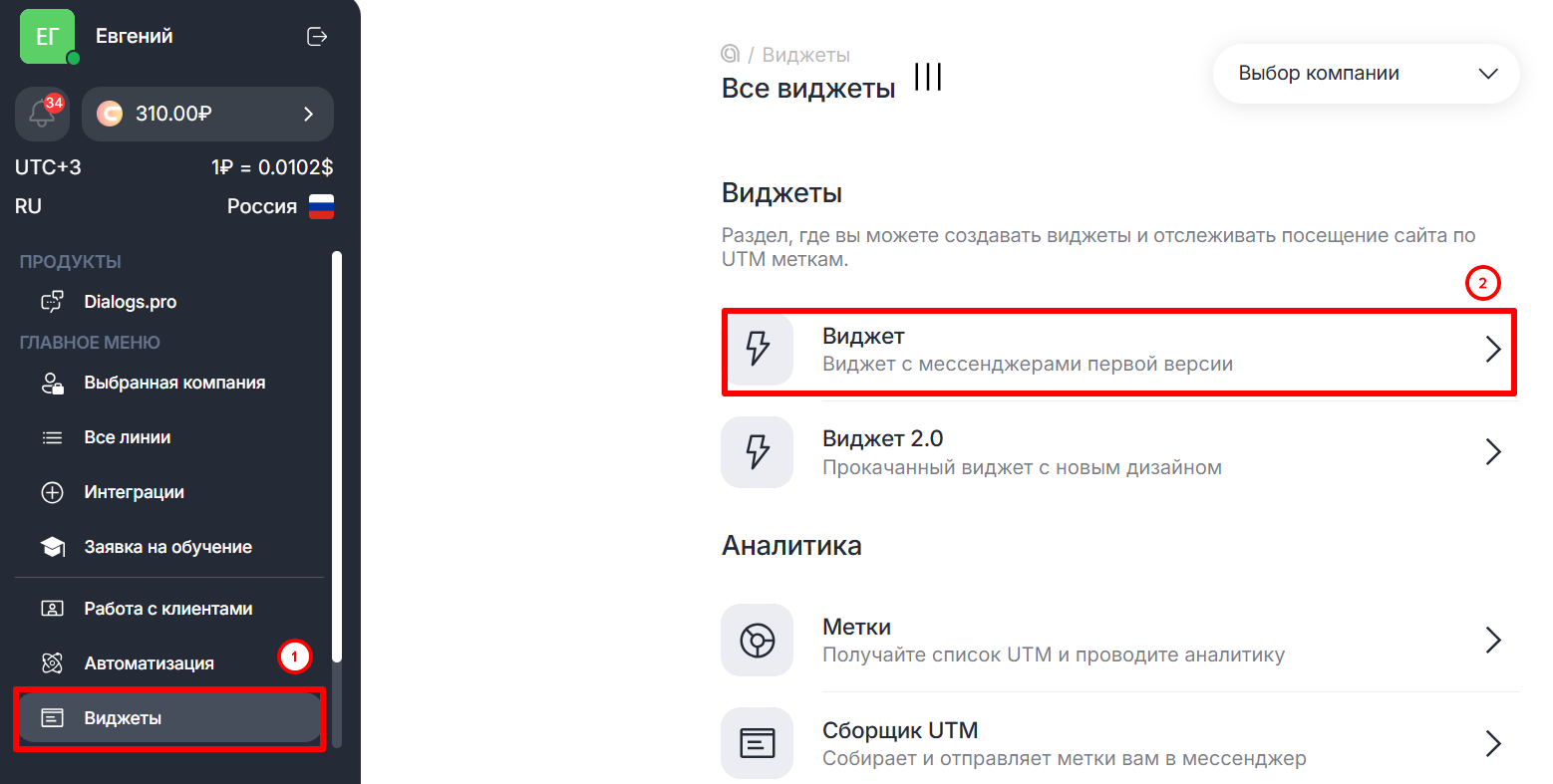Click the lightning icon of Виджет 2.0
The width and height of the screenshot is (1553, 784).
click(758, 451)
